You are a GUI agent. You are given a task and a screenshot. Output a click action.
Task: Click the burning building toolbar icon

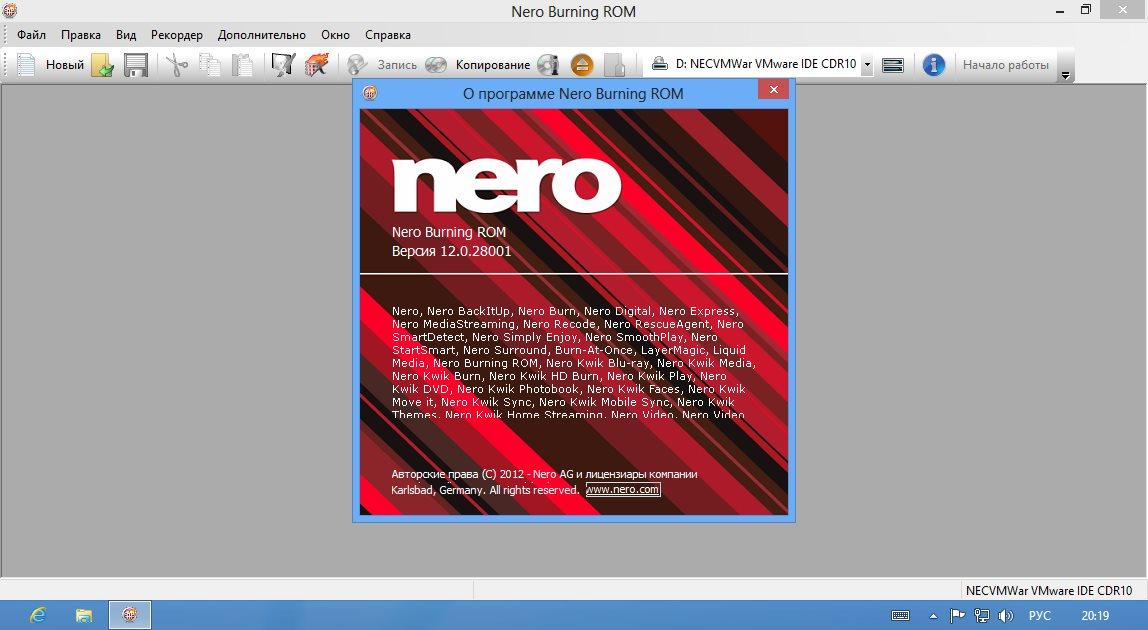tap(317, 64)
